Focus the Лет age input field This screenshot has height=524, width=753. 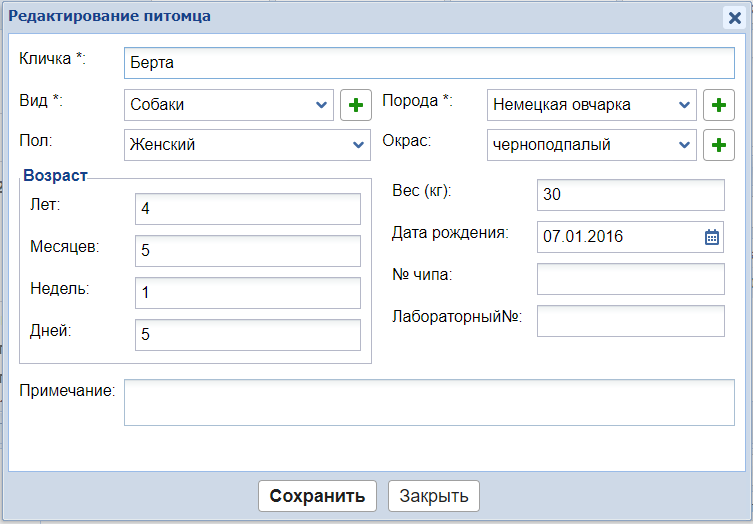247,209
